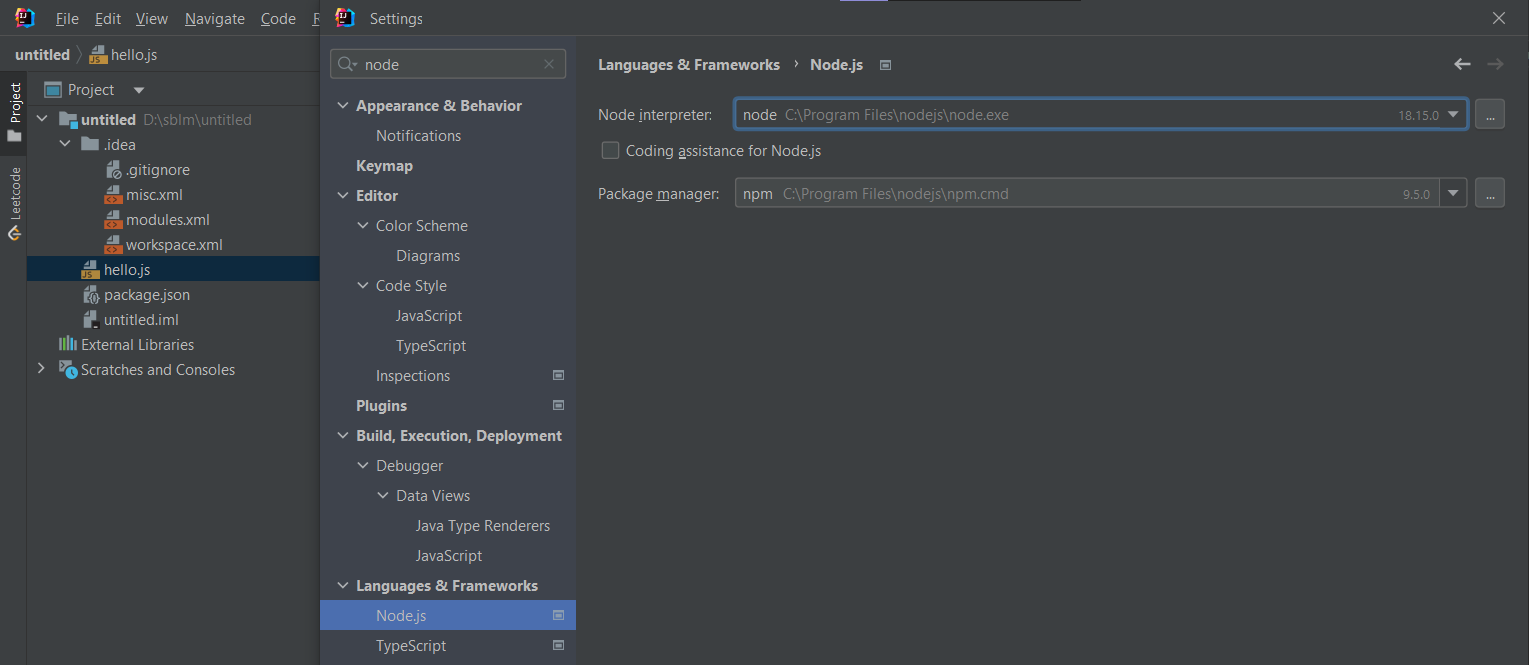Enable Coding assistance for Node.js

[x=610, y=151]
